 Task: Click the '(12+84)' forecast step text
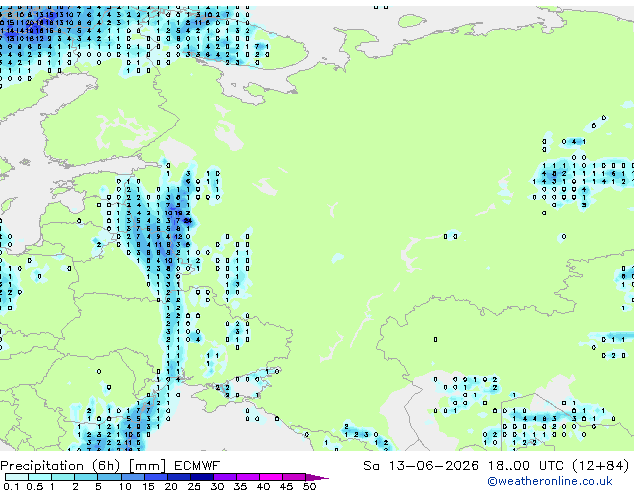tap(601, 466)
